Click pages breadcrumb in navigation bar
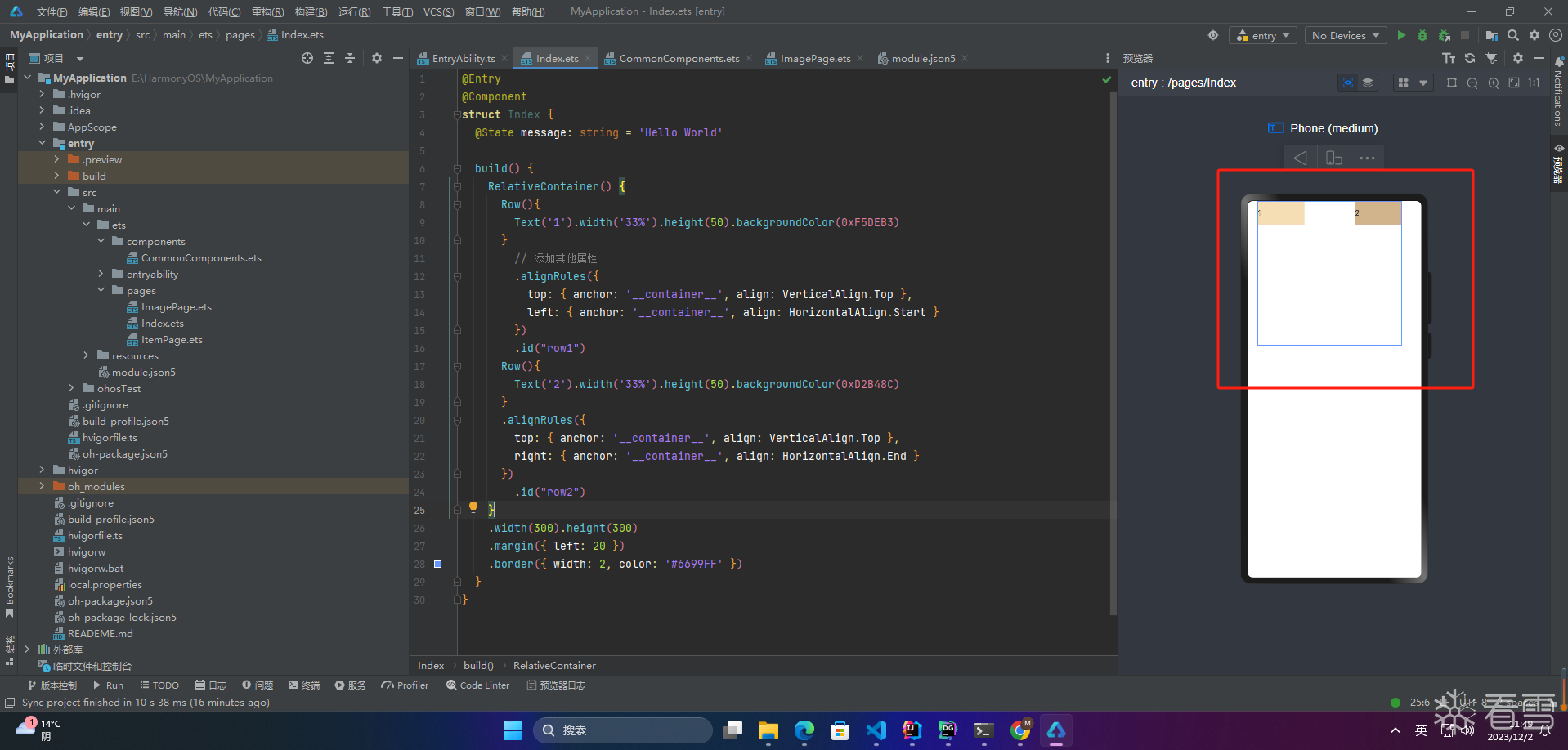Image resolution: width=1568 pixels, height=750 pixels. (x=240, y=35)
